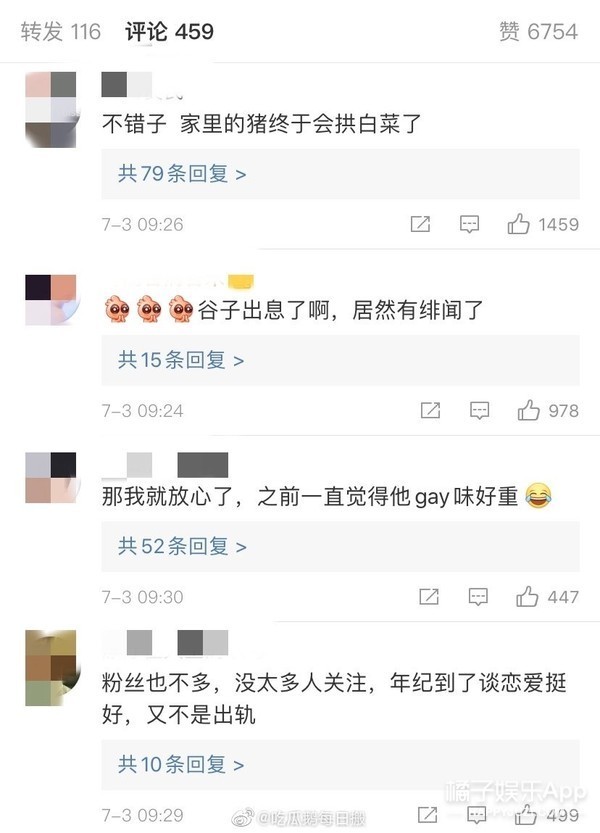Open avatar of the 粉丝也不多 commenter
The image size is (600, 833).
tap(52, 668)
